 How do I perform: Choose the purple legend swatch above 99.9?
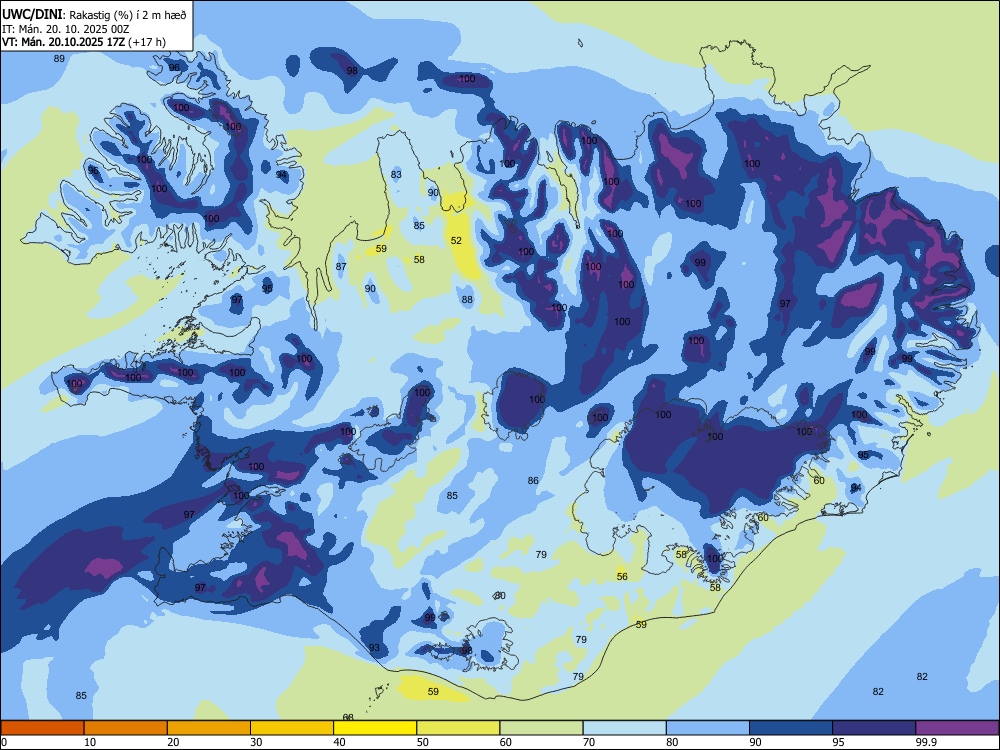pos(957,728)
